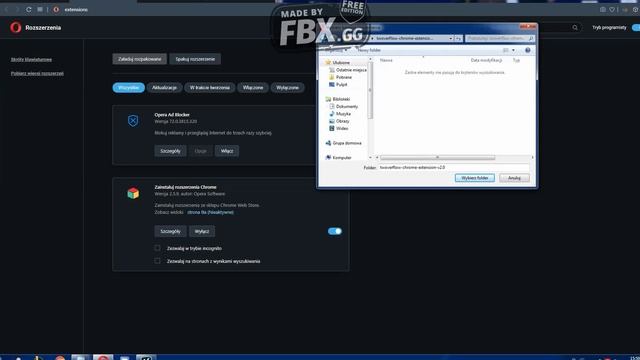Open the help icon in the folder dialog
640x360 pixels.
click(x=527, y=50)
